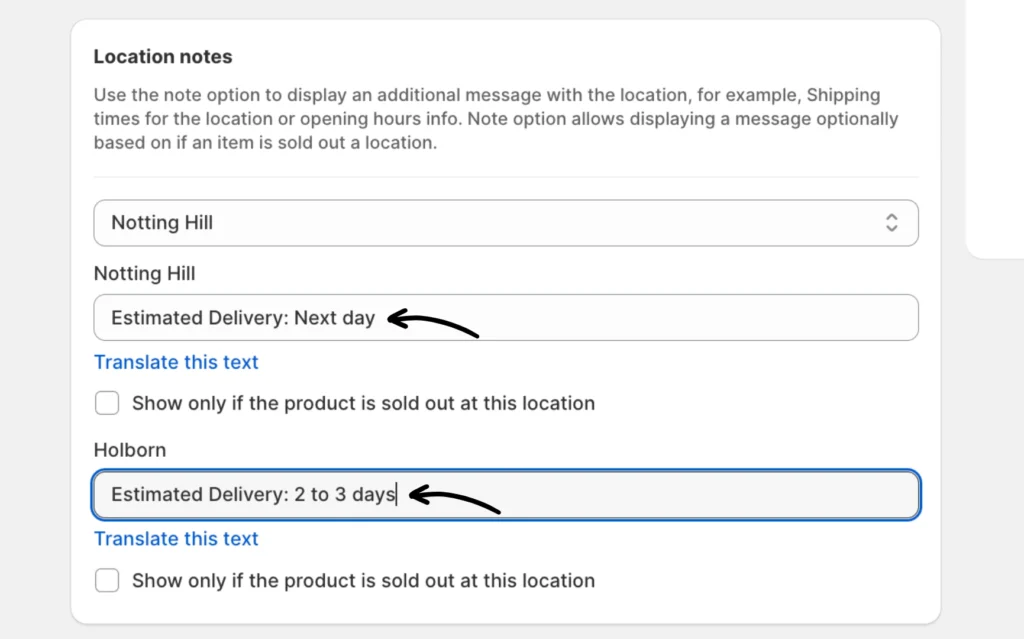Click the arrow pointing at Next day
This screenshot has height=639, width=1024.
coord(433,323)
